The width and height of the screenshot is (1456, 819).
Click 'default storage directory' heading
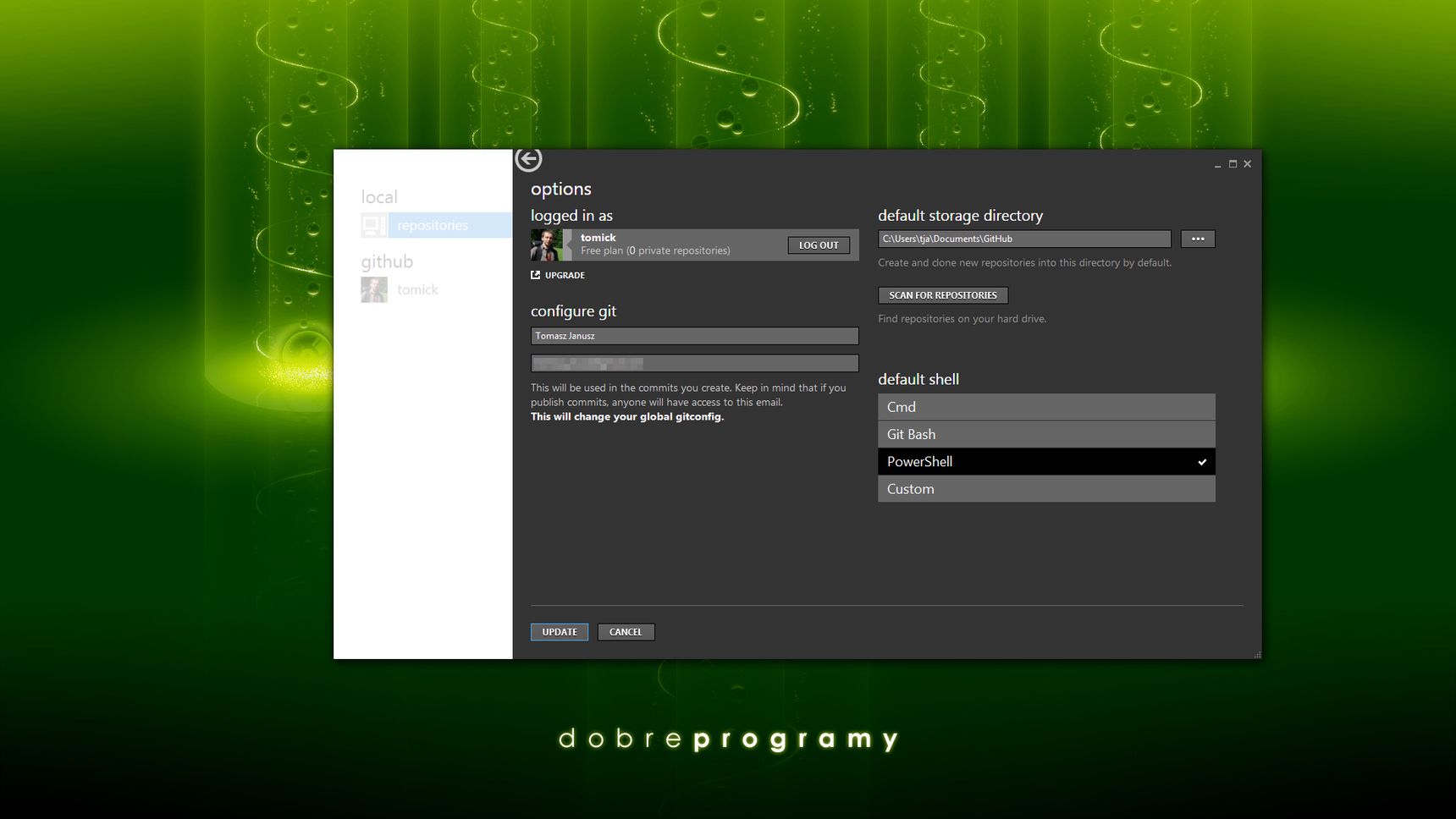point(960,216)
